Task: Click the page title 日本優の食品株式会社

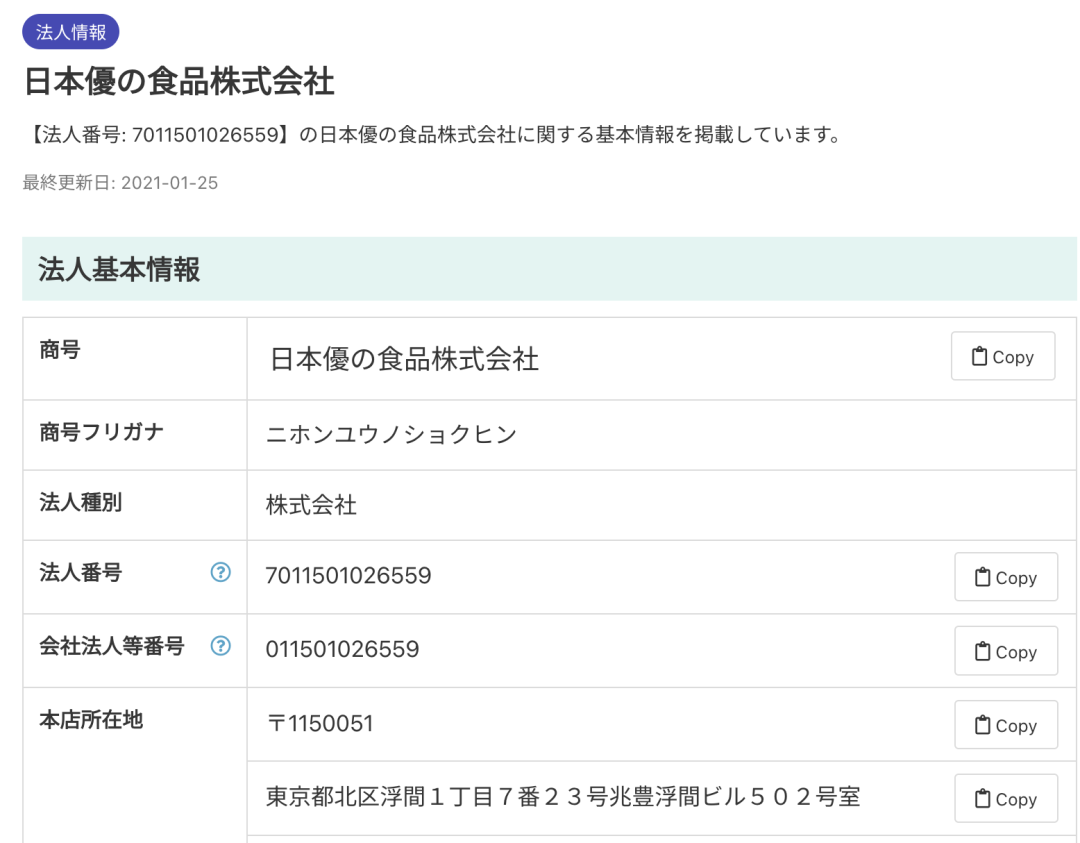Action: coord(179,82)
